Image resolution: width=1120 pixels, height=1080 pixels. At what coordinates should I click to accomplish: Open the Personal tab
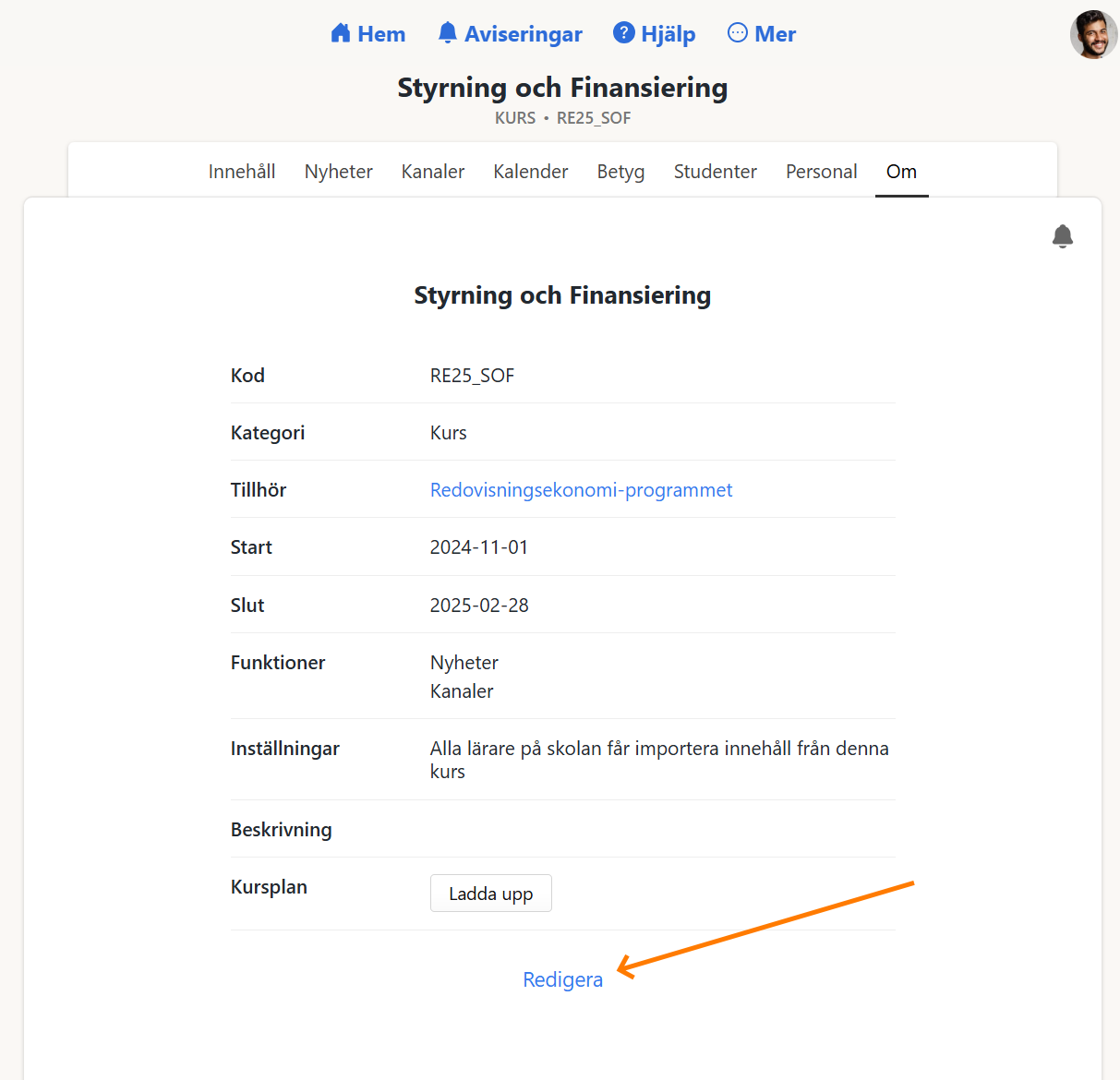822,172
